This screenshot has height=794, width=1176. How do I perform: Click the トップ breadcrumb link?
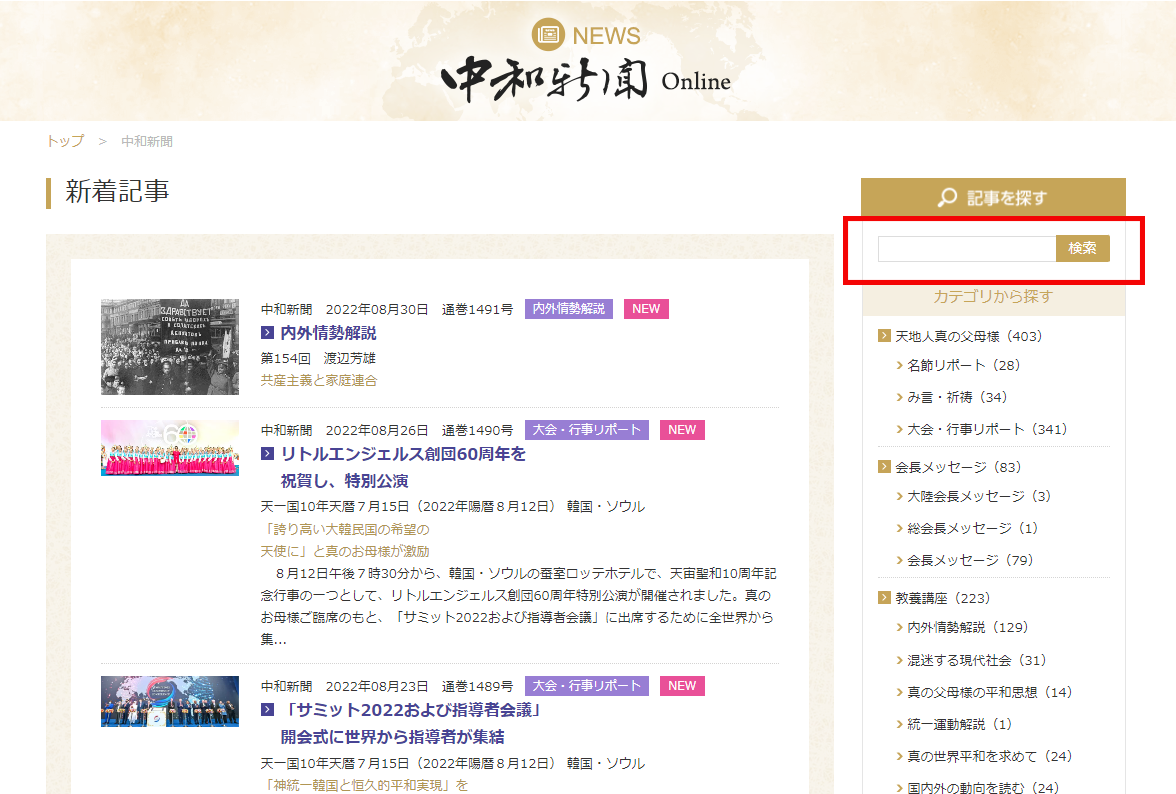65,141
